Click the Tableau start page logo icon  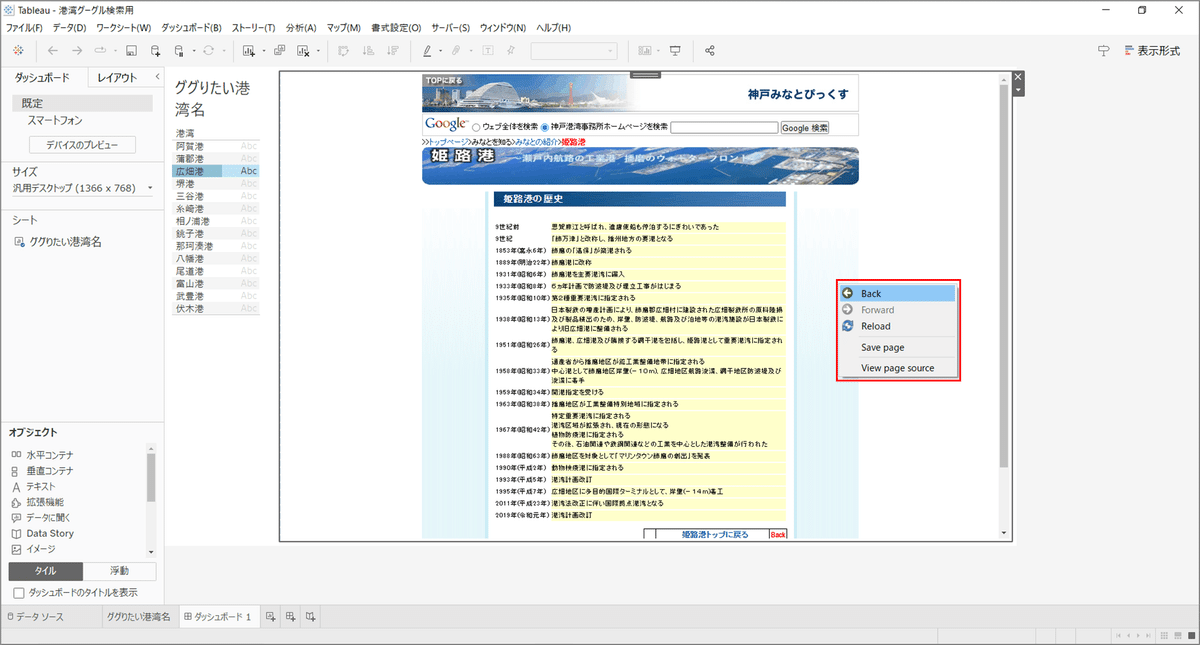click(18, 50)
